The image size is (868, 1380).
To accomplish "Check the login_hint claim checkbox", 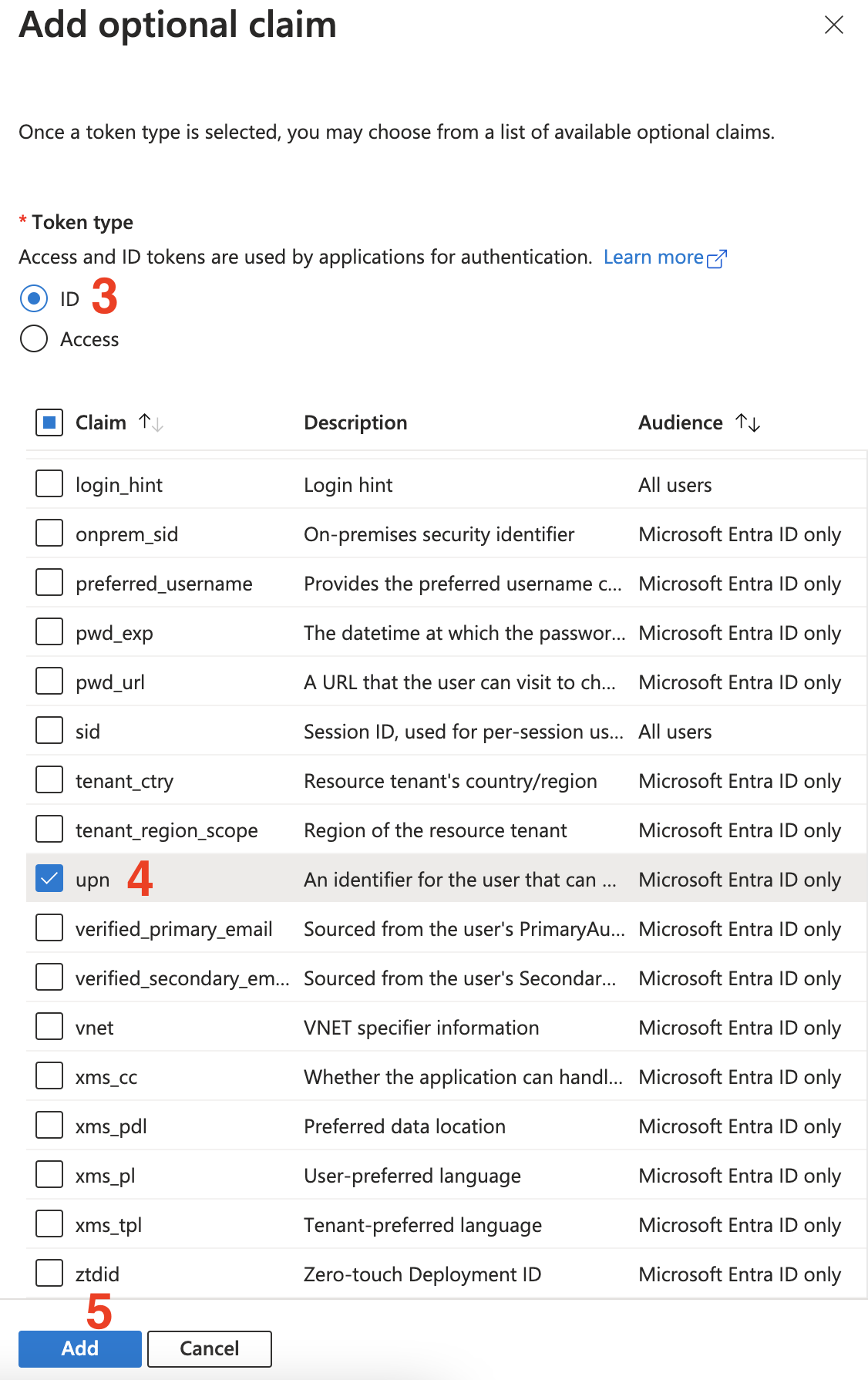I will pos(49,484).
